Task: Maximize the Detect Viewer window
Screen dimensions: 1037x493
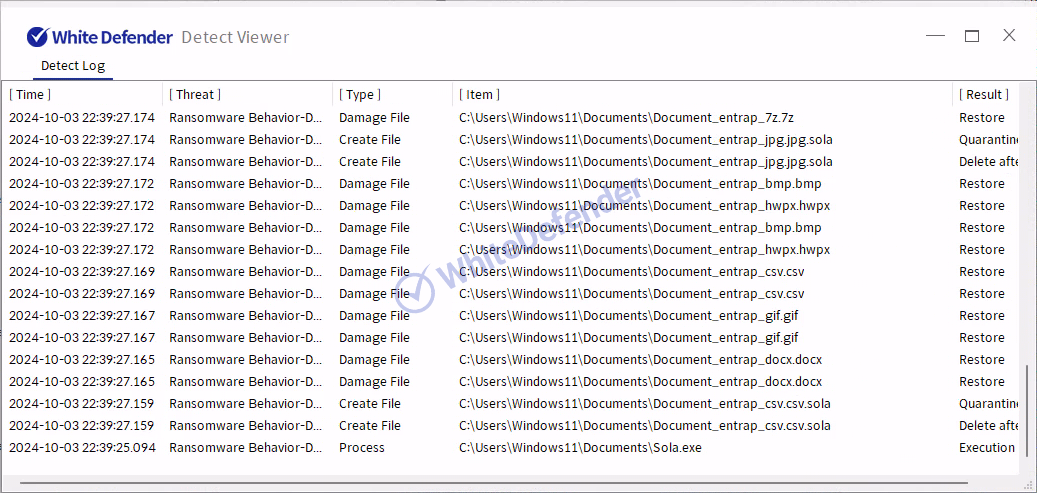Action: [x=972, y=36]
